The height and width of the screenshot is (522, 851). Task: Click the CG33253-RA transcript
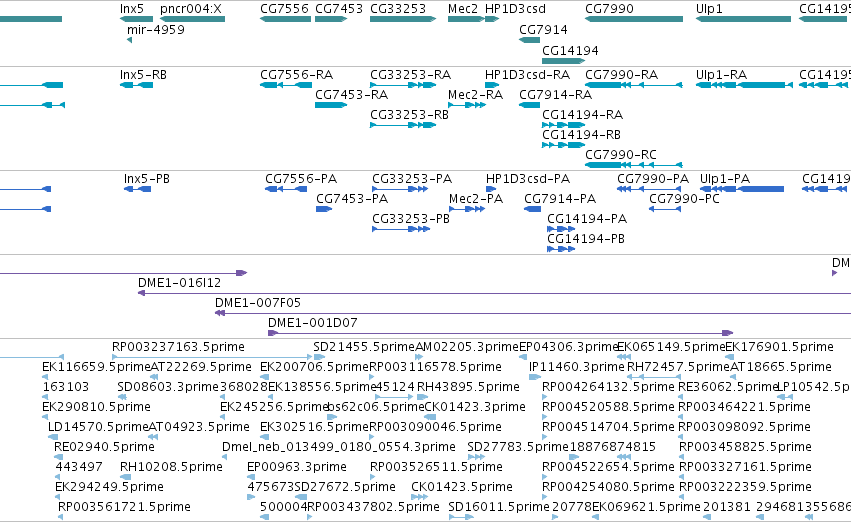coord(403,85)
